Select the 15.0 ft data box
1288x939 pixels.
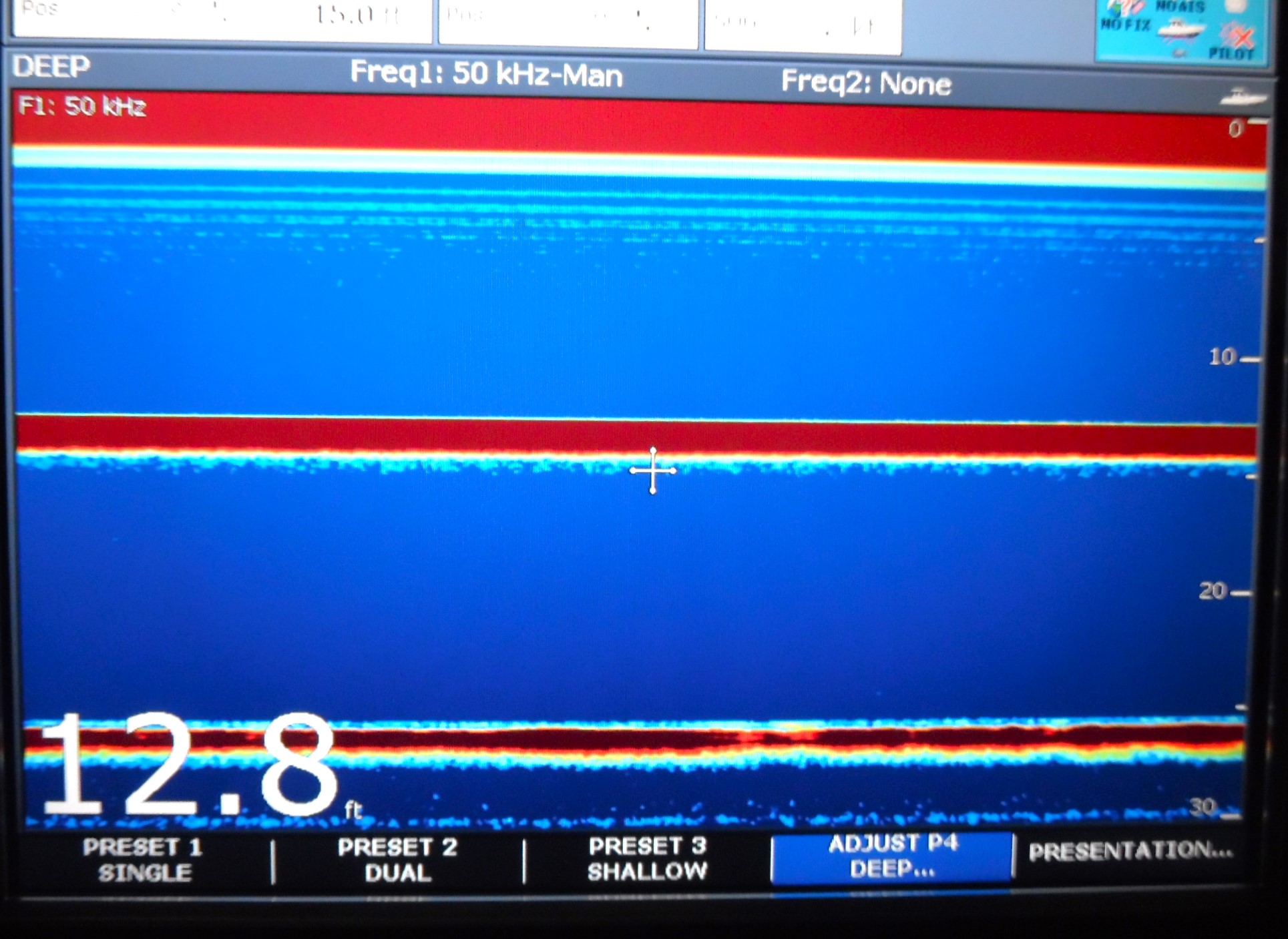coord(222,21)
